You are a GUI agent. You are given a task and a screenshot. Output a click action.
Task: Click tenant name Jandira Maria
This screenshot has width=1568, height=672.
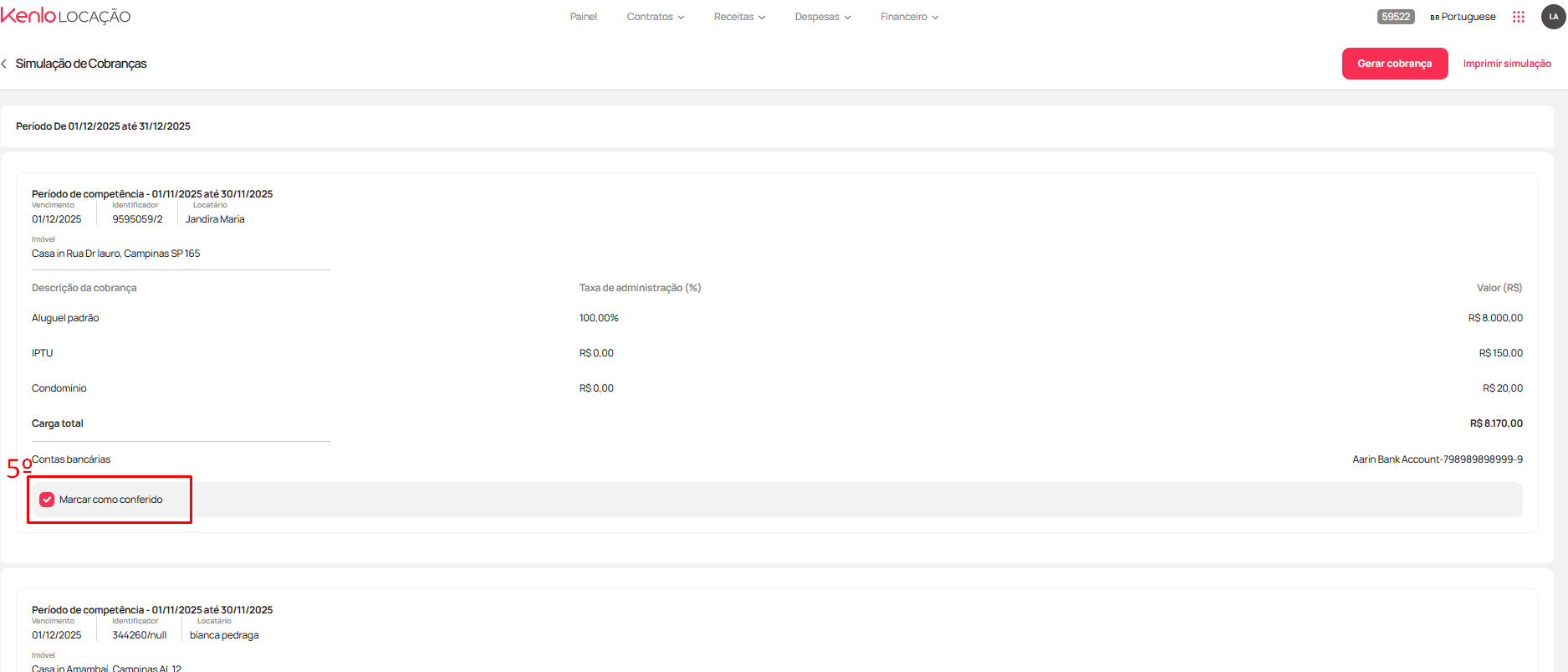coord(215,219)
